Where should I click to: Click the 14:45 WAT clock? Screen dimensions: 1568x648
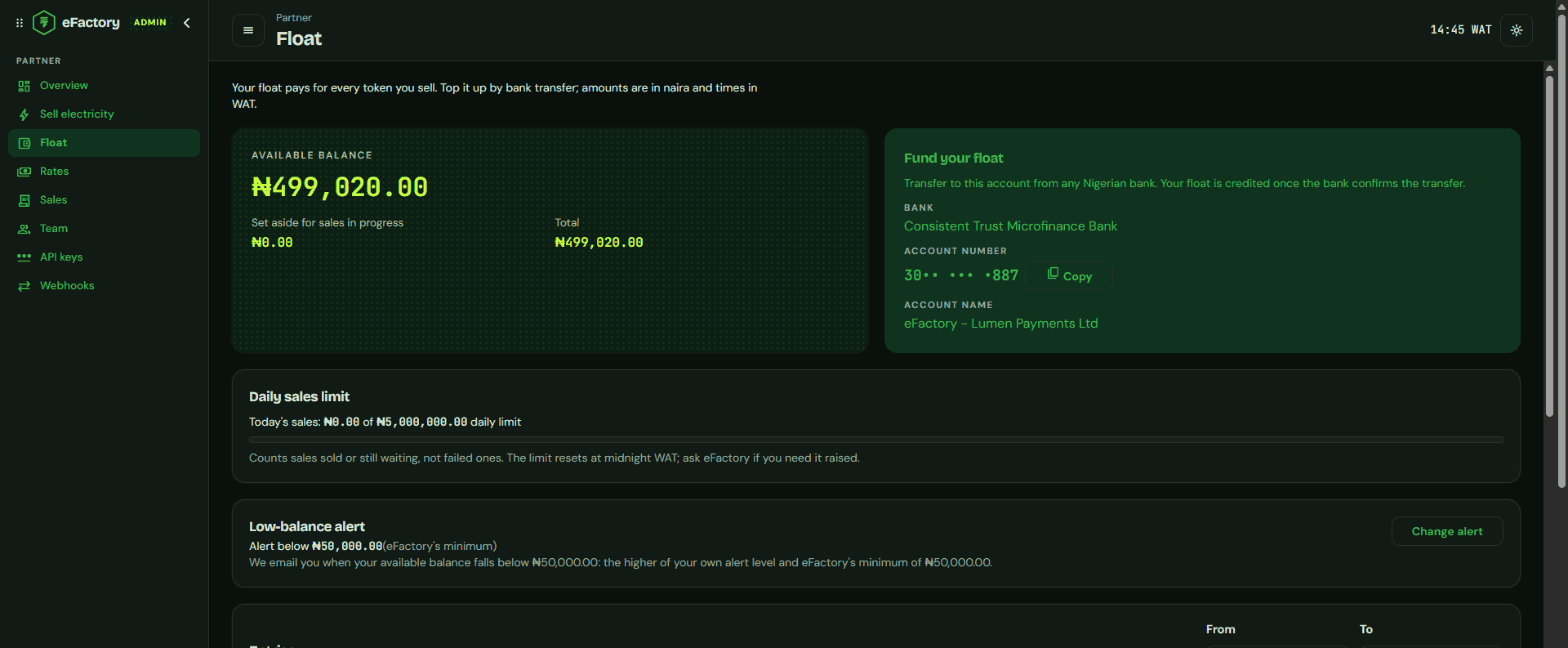coord(1460,30)
